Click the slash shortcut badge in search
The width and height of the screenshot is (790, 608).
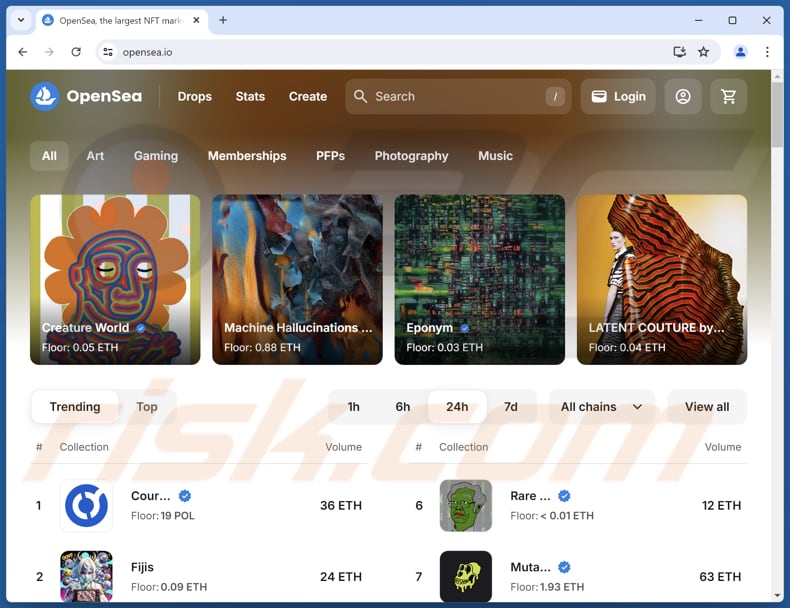[x=555, y=96]
